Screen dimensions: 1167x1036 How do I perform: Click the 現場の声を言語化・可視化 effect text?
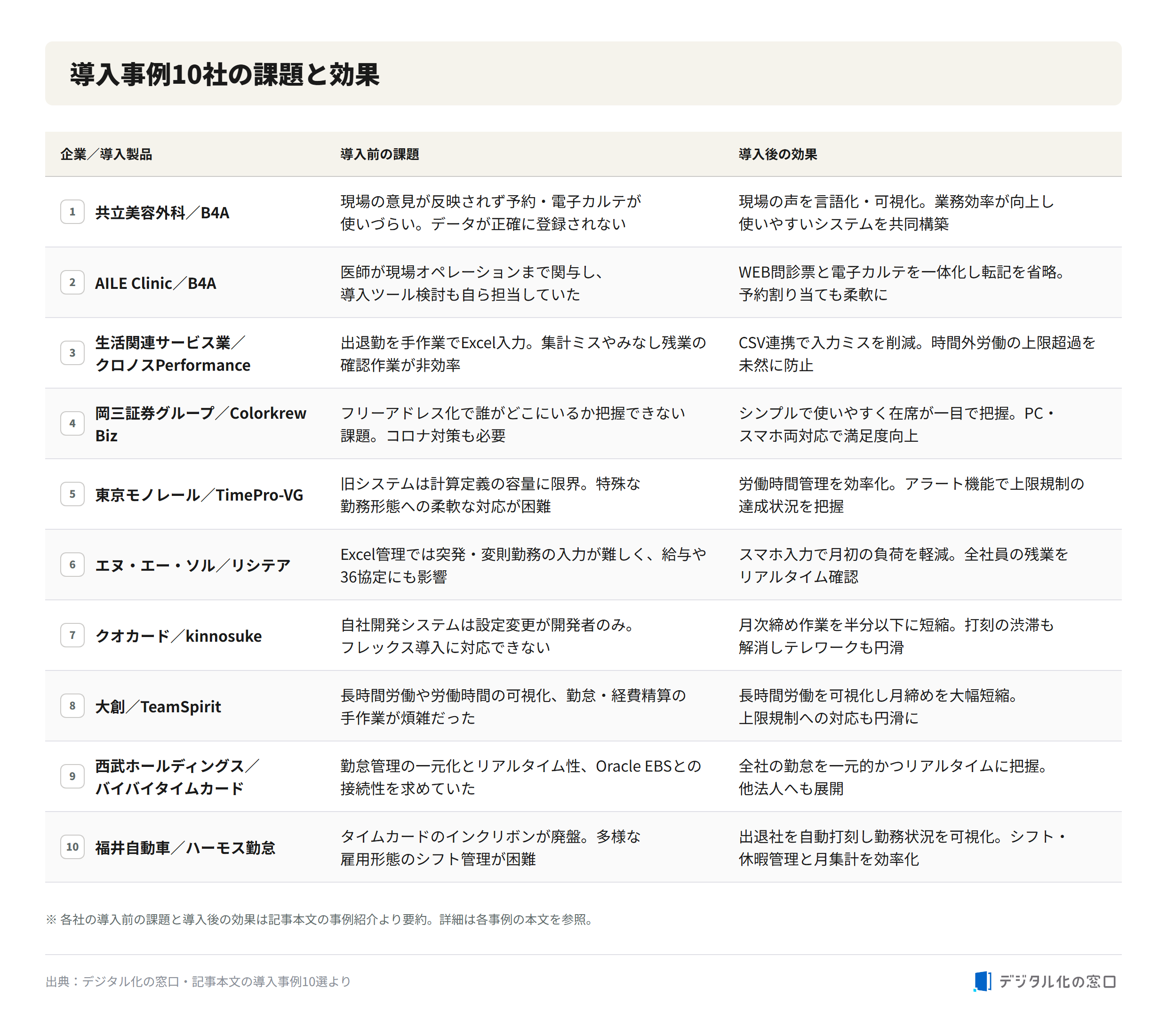pos(896,212)
